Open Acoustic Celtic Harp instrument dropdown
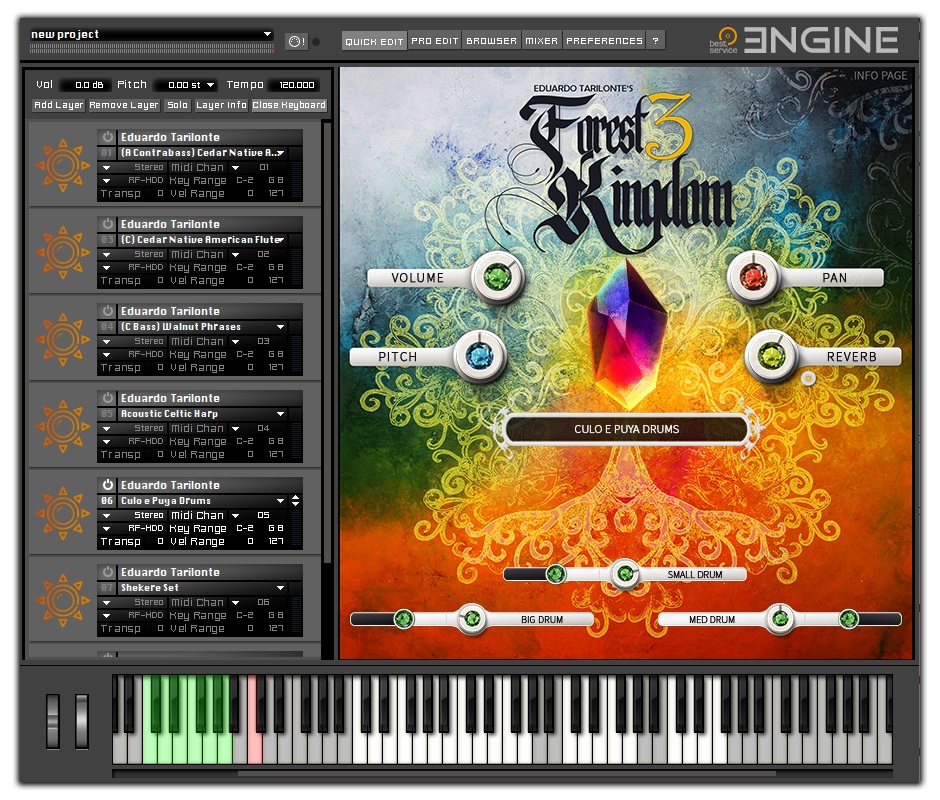This screenshot has height=800, width=940. coord(281,414)
